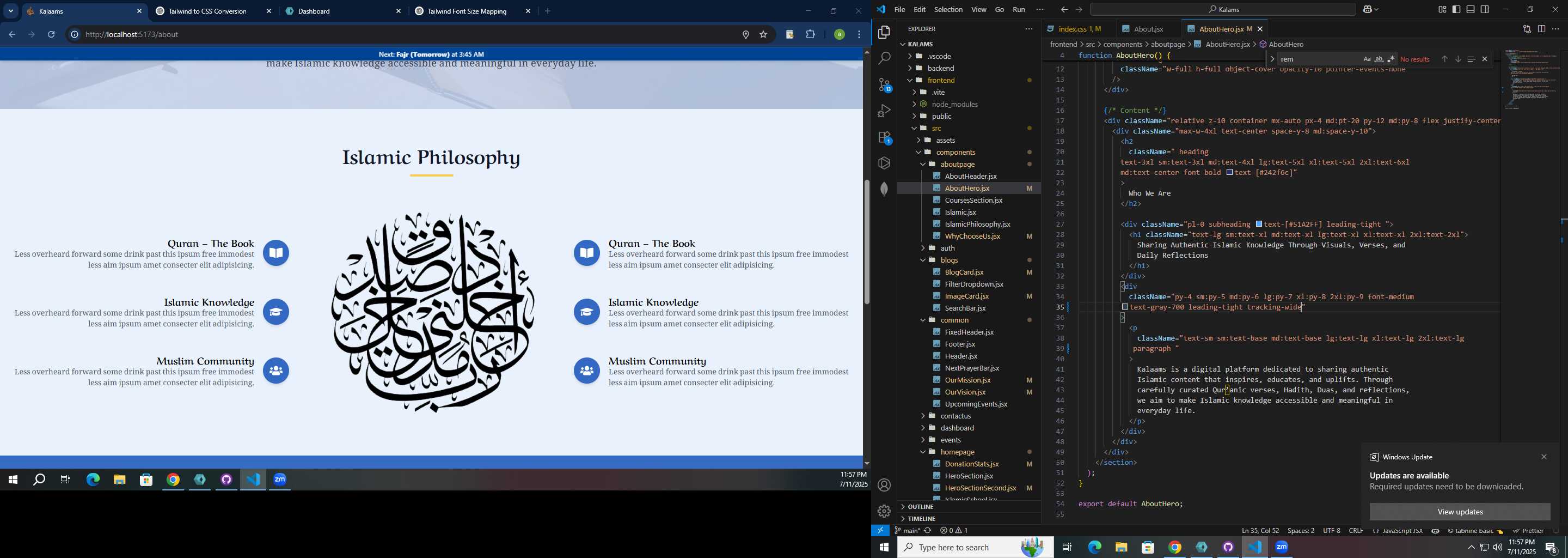Click the browser reload button
Image resolution: width=1568 pixels, height=558 pixels.
coord(52,35)
